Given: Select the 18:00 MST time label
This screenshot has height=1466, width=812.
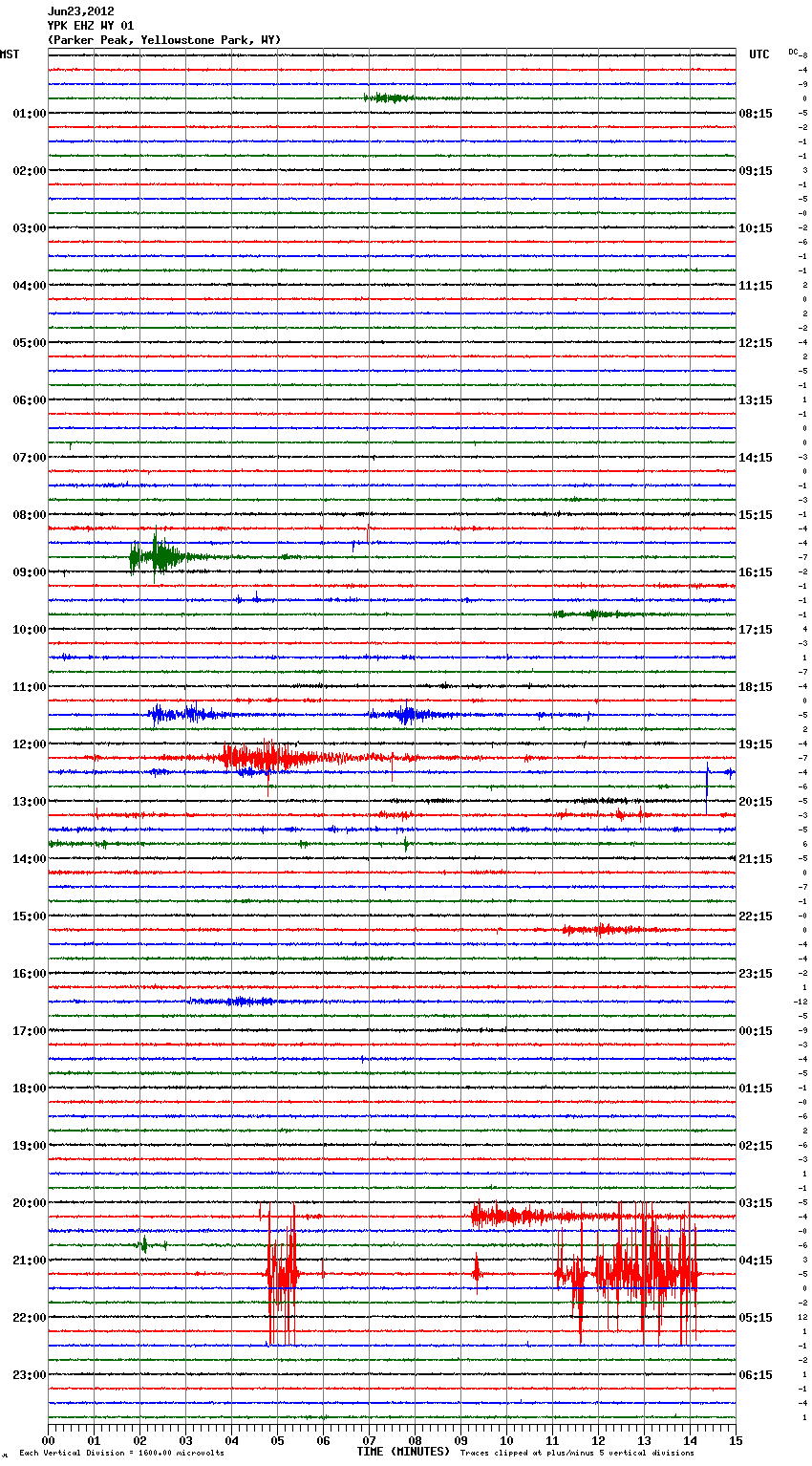Looking at the screenshot, I should 30,1089.
